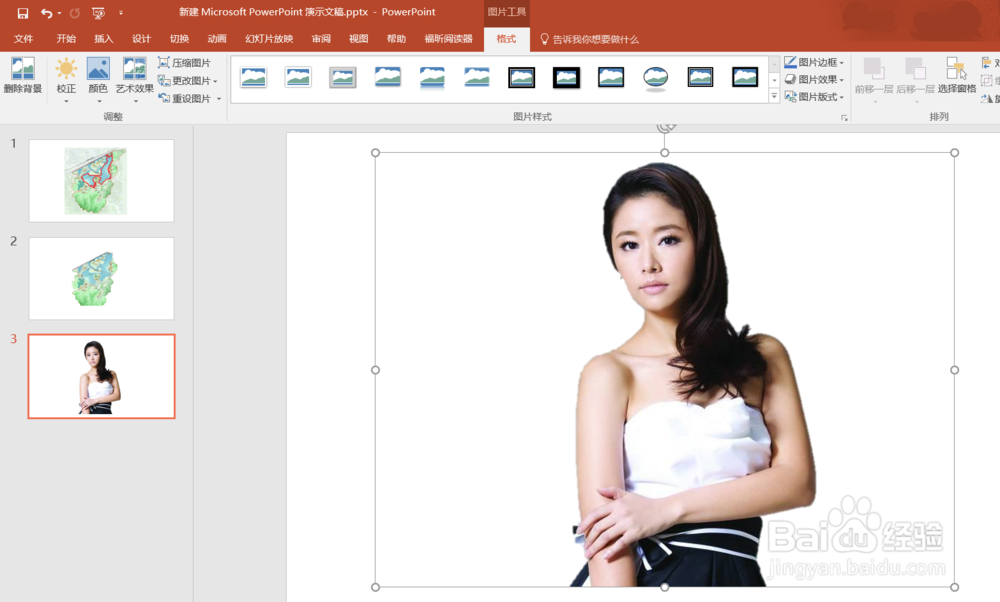Click 后移一层 send backward
Image resolution: width=1000 pixels, height=602 pixels.
(x=915, y=80)
